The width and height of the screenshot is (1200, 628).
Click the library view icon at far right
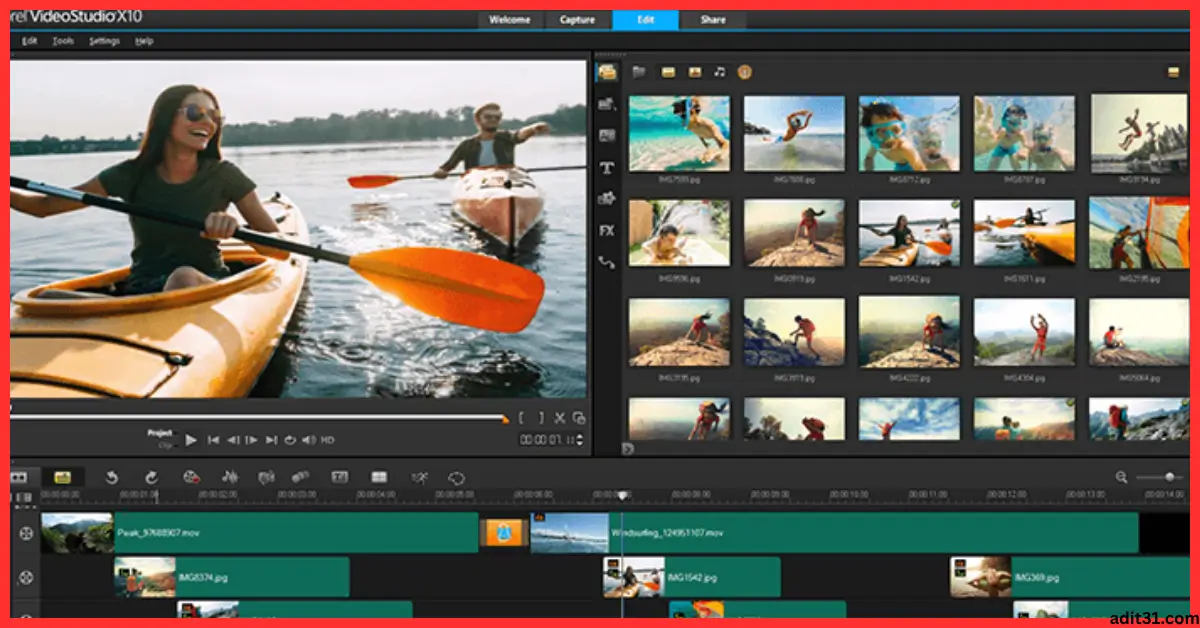1175,72
